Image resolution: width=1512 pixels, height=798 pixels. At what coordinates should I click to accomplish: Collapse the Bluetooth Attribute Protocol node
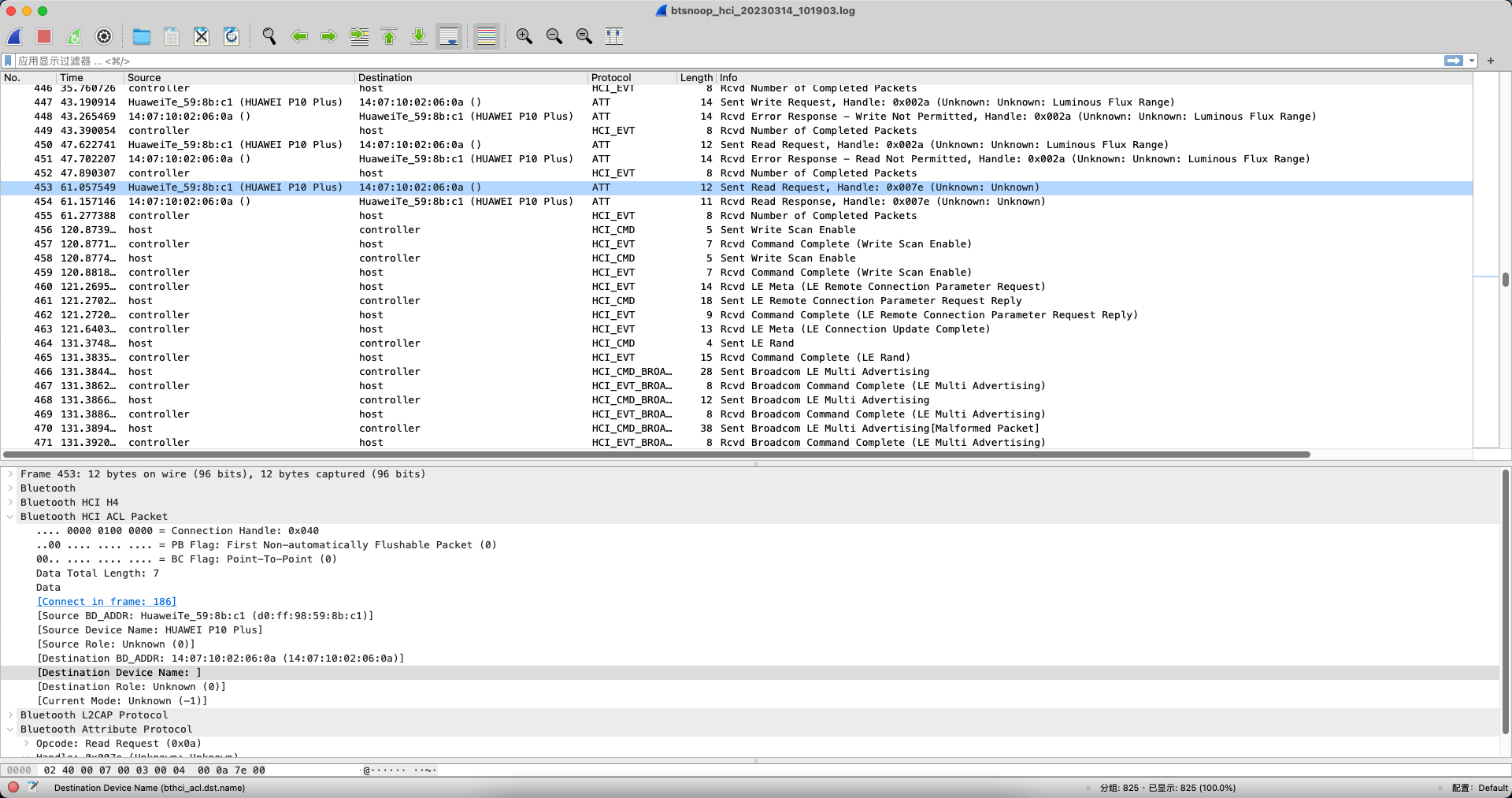(x=10, y=729)
